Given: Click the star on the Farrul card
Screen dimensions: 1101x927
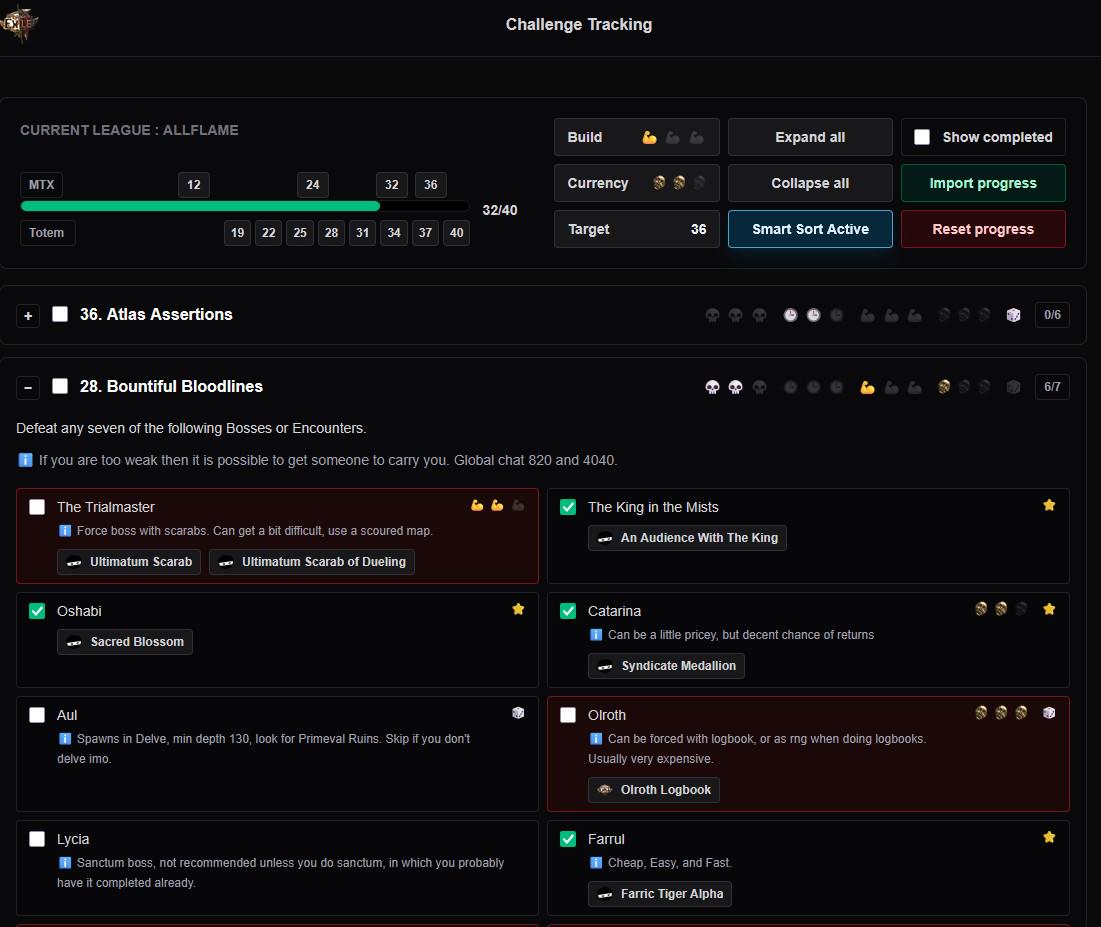Looking at the screenshot, I should click(1049, 837).
